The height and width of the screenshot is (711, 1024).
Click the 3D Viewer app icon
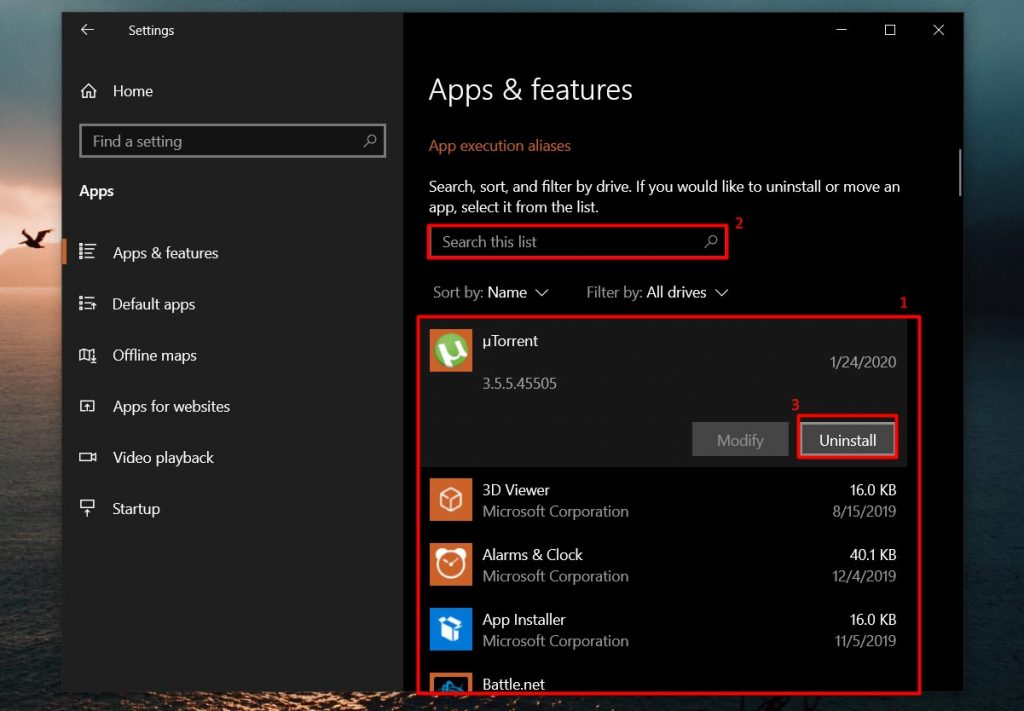coord(450,500)
